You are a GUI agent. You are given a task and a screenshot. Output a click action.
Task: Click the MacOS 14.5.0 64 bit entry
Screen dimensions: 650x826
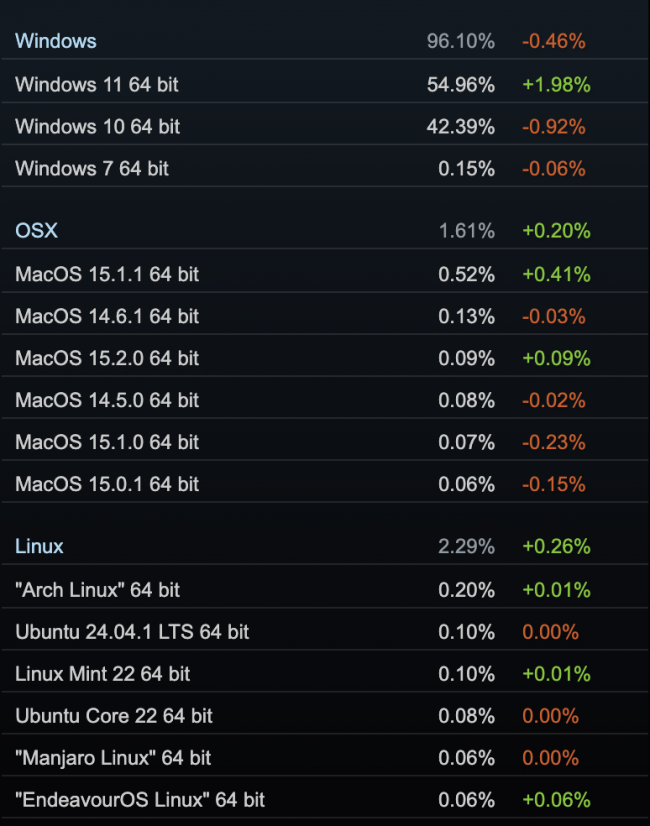(x=107, y=400)
